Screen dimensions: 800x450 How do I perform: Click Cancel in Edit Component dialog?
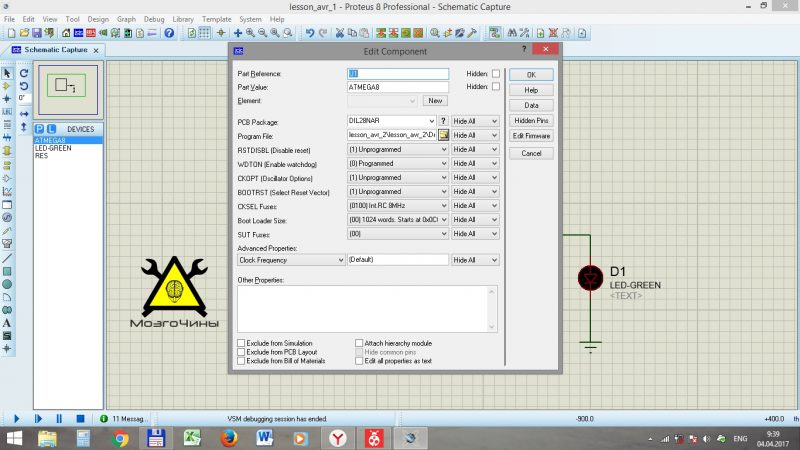coord(531,153)
